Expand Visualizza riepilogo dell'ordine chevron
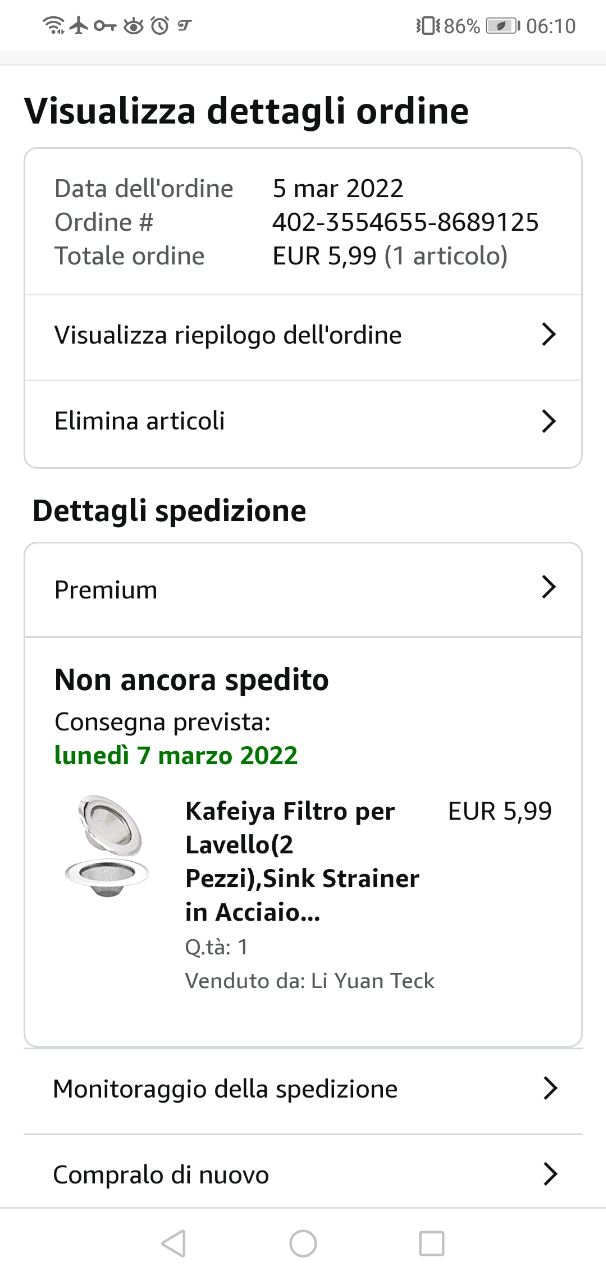This screenshot has height=1280, width=606. pos(548,335)
